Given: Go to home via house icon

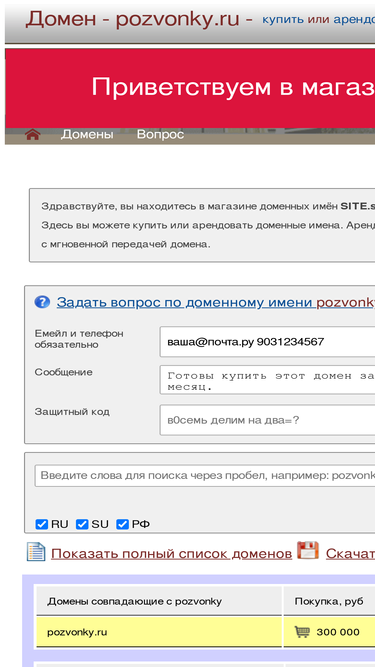Looking at the screenshot, I should [x=32, y=134].
